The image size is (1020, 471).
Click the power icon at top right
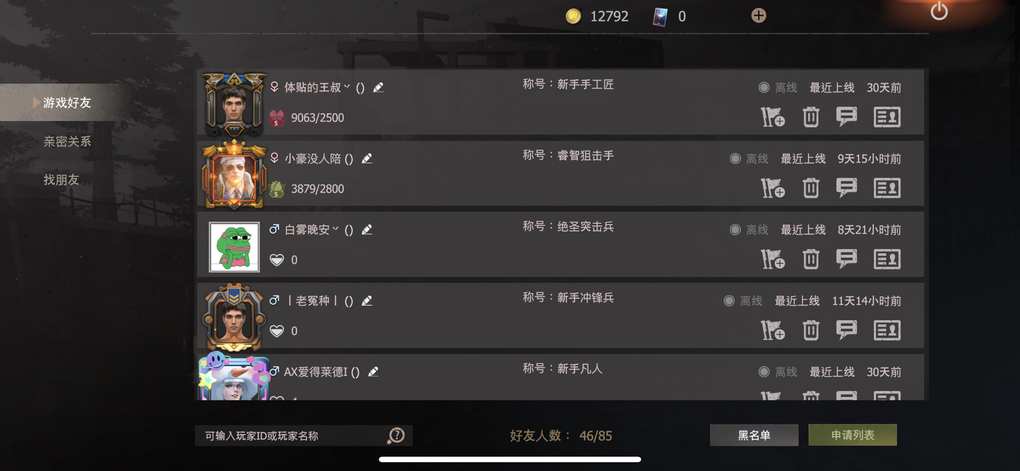(x=939, y=11)
